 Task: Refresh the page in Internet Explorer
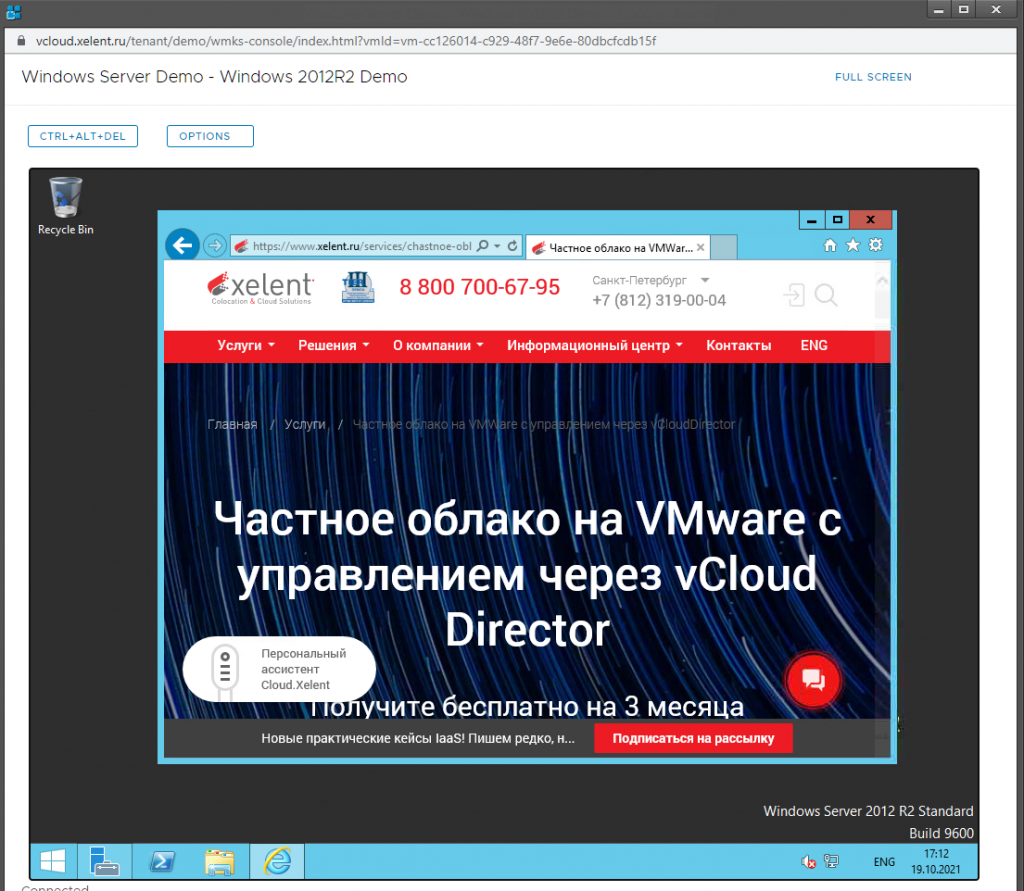(x=513, y=246)
